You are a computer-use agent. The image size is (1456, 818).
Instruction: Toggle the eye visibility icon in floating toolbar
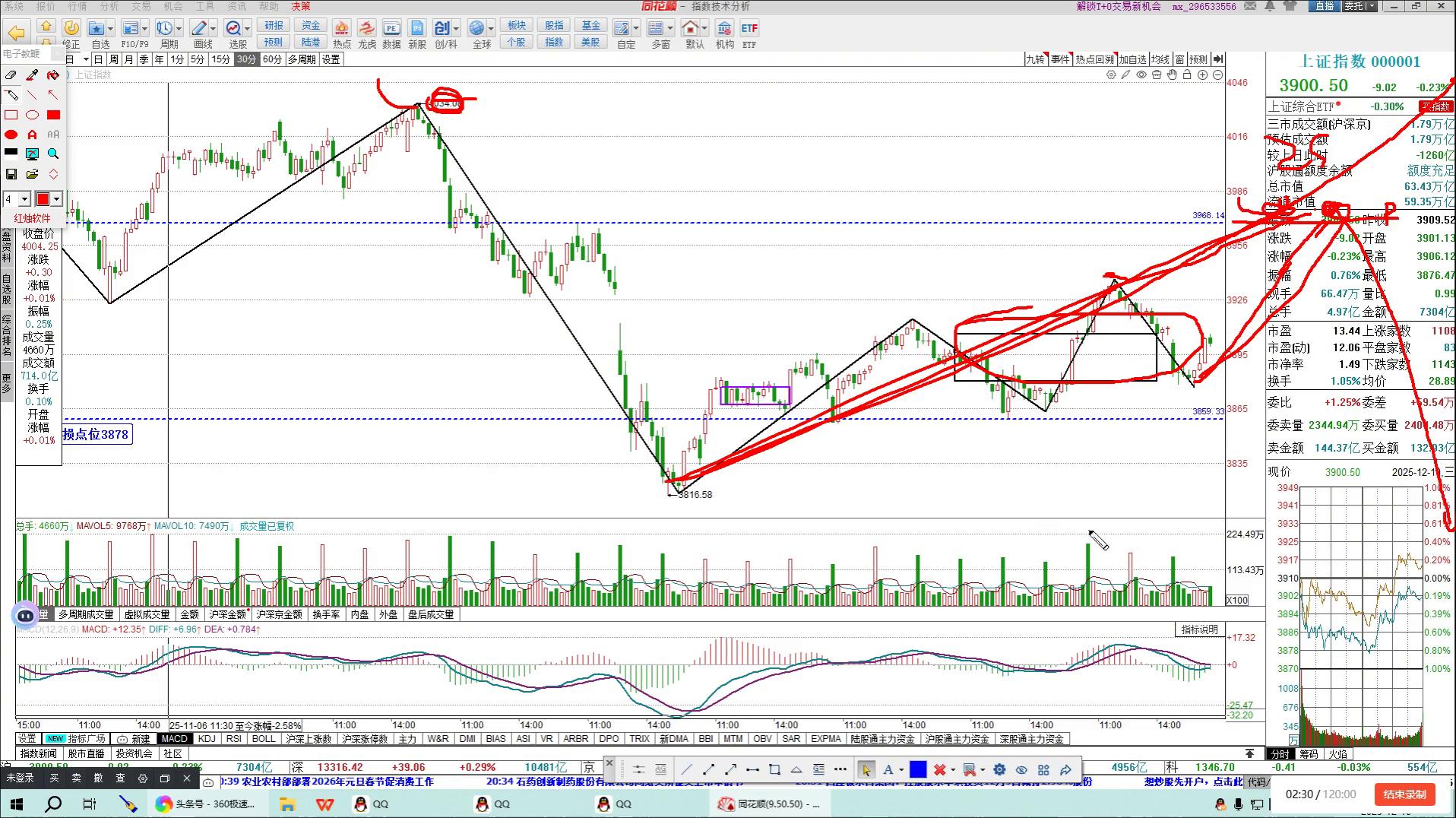(x=1021, y=769)
